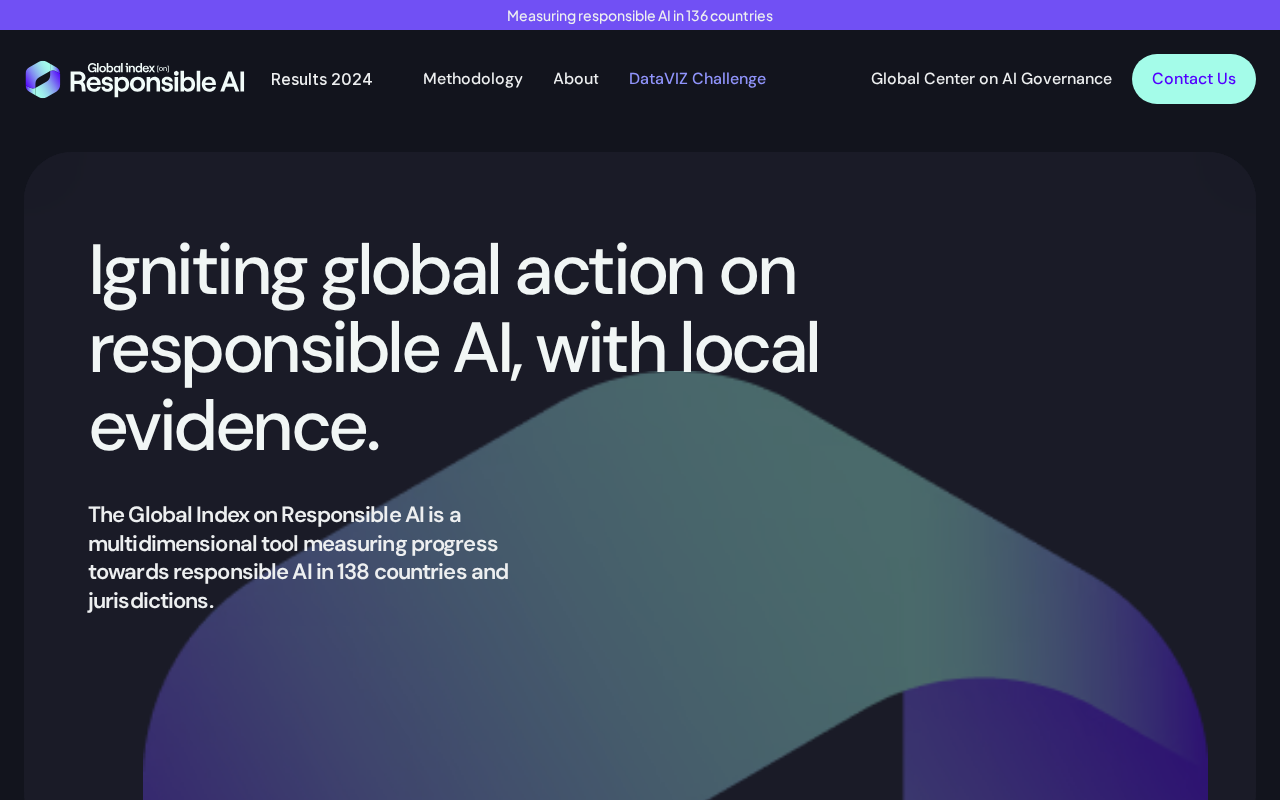Click the 'Igniting global action' headline

442,270
